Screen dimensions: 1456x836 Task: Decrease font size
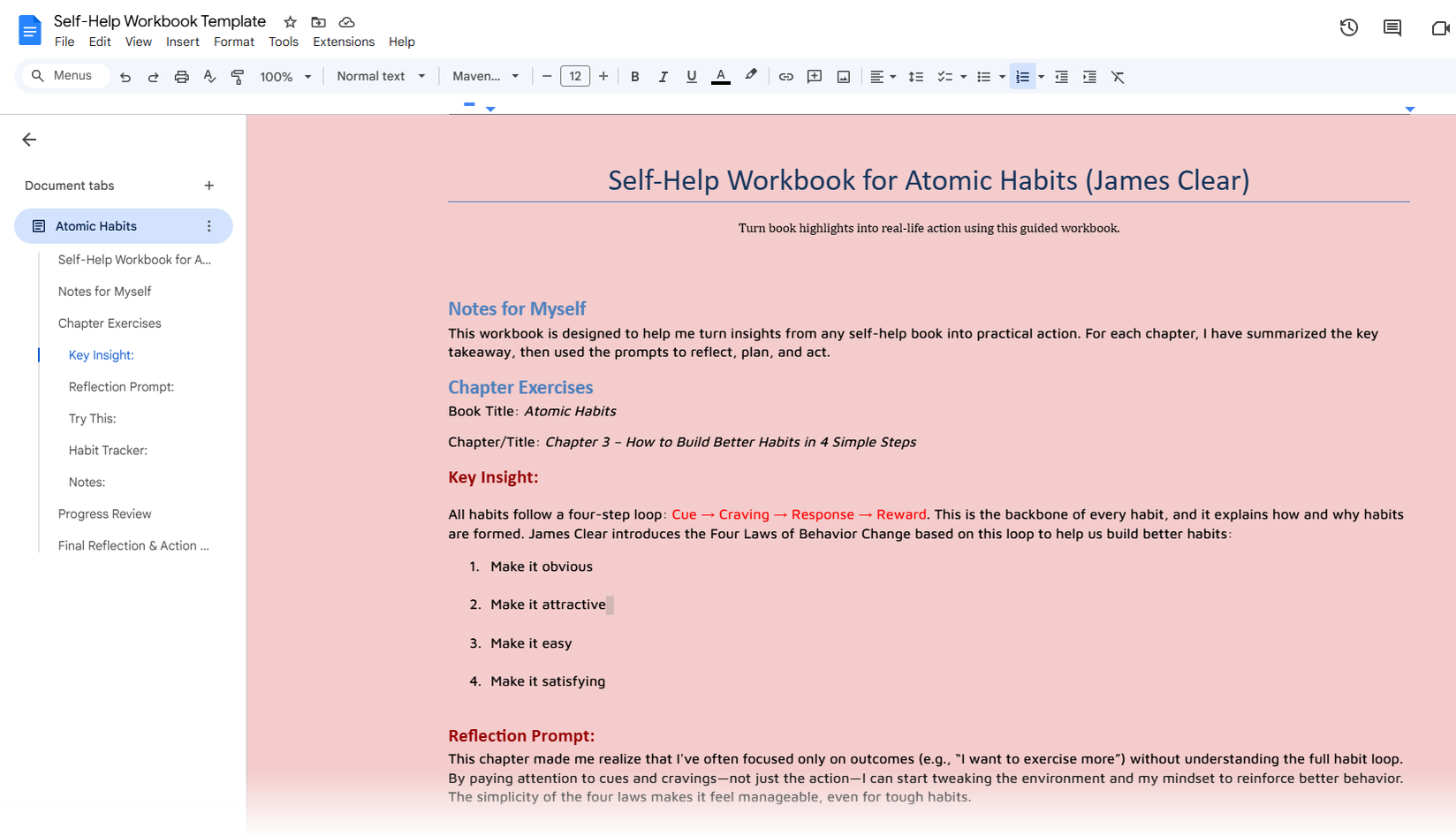[547, 77]
